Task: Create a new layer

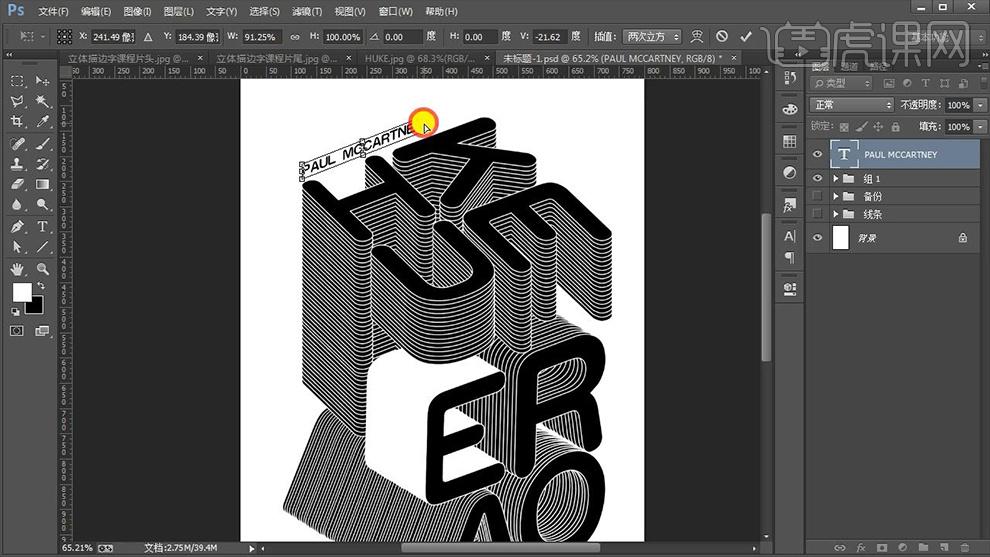Action: coord(944,548)
